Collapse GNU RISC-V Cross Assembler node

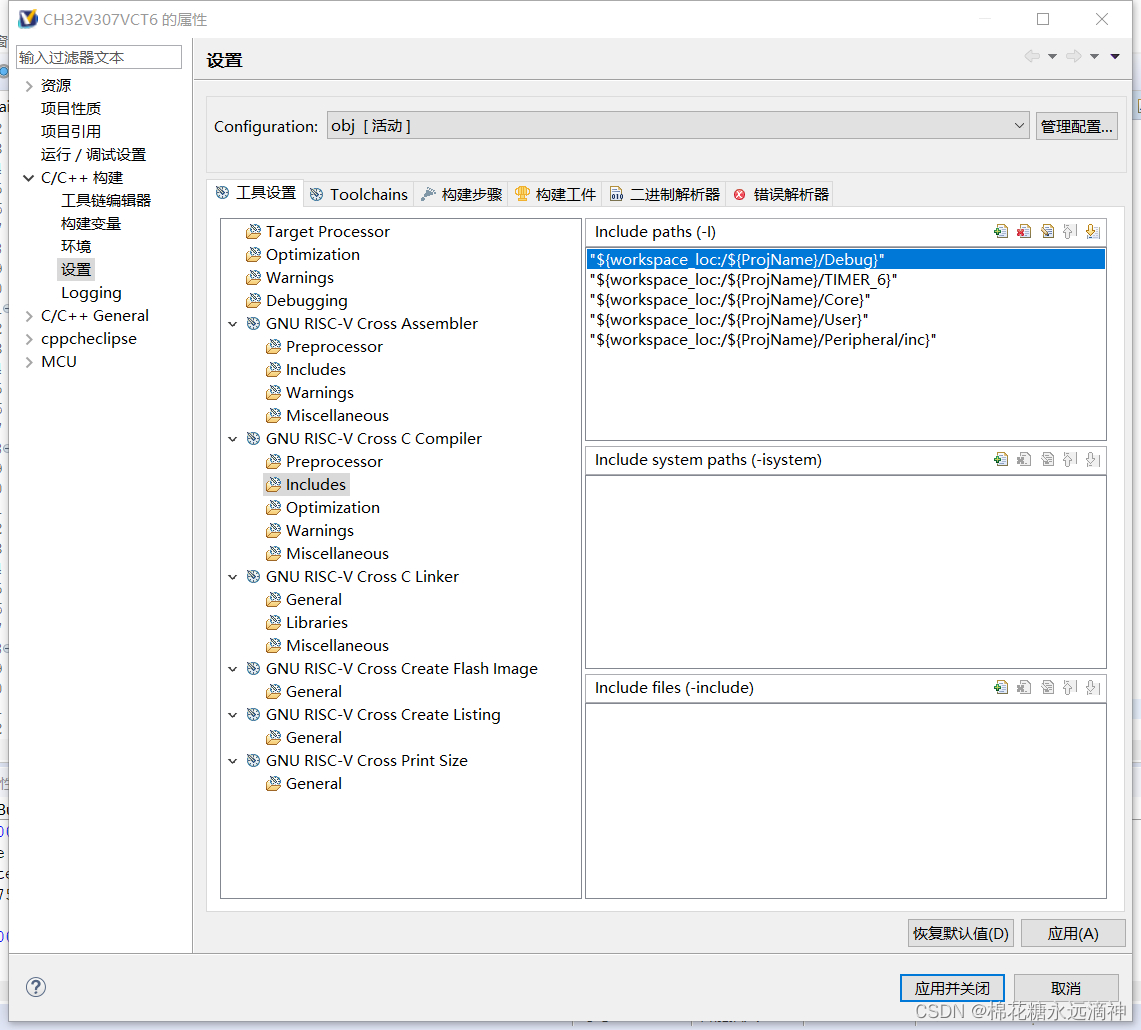[233, 324]
